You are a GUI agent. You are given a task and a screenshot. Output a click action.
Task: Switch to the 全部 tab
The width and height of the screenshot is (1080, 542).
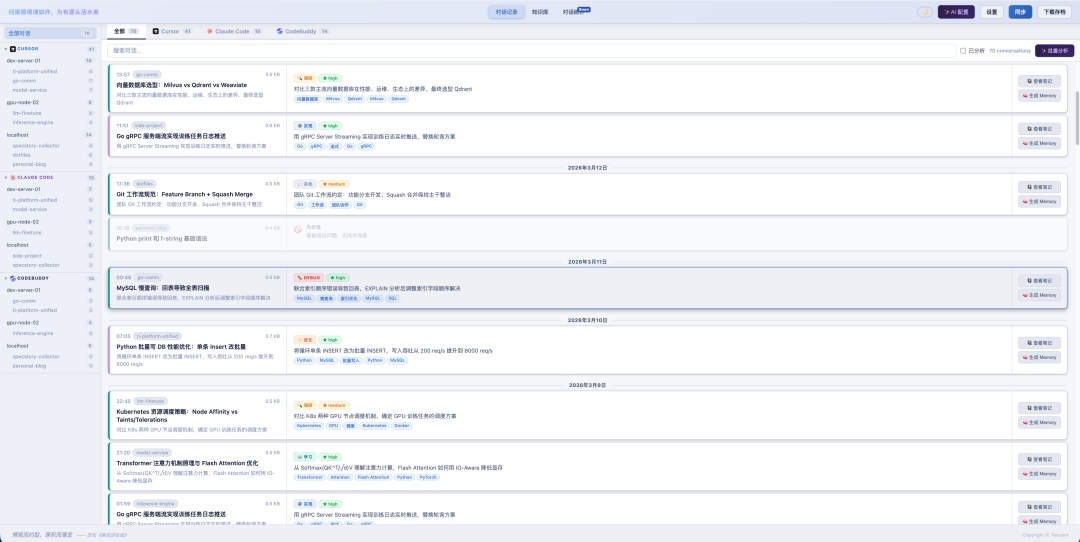pos(127,31)
